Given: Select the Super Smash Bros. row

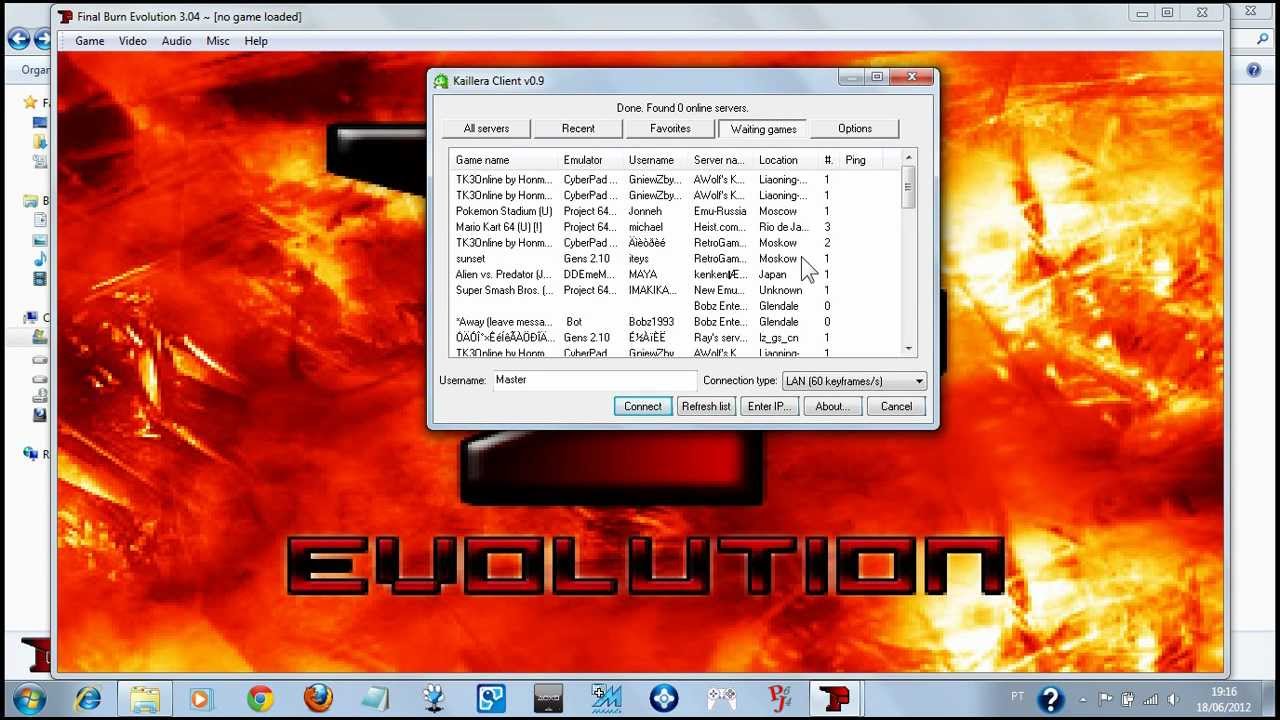Looking at the screenshot, I should 676,290.
